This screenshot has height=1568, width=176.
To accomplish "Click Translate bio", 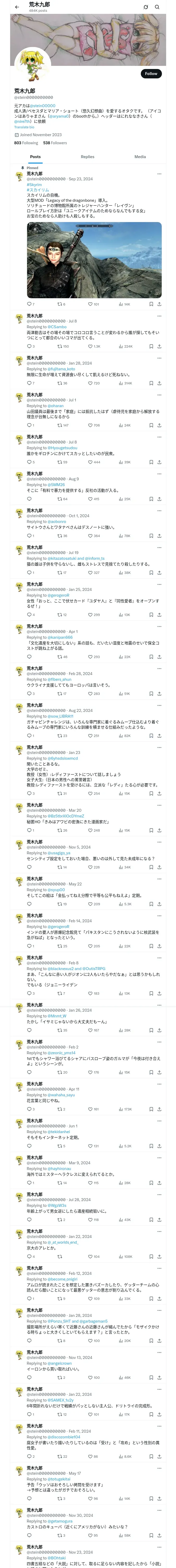I will pos(24,127).
